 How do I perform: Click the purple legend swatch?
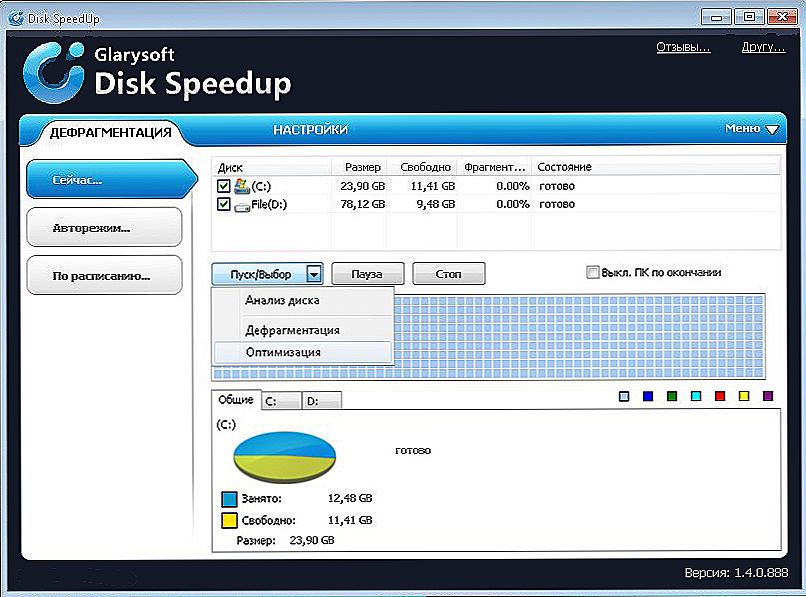pyautogui.click(x=768, y=396)
